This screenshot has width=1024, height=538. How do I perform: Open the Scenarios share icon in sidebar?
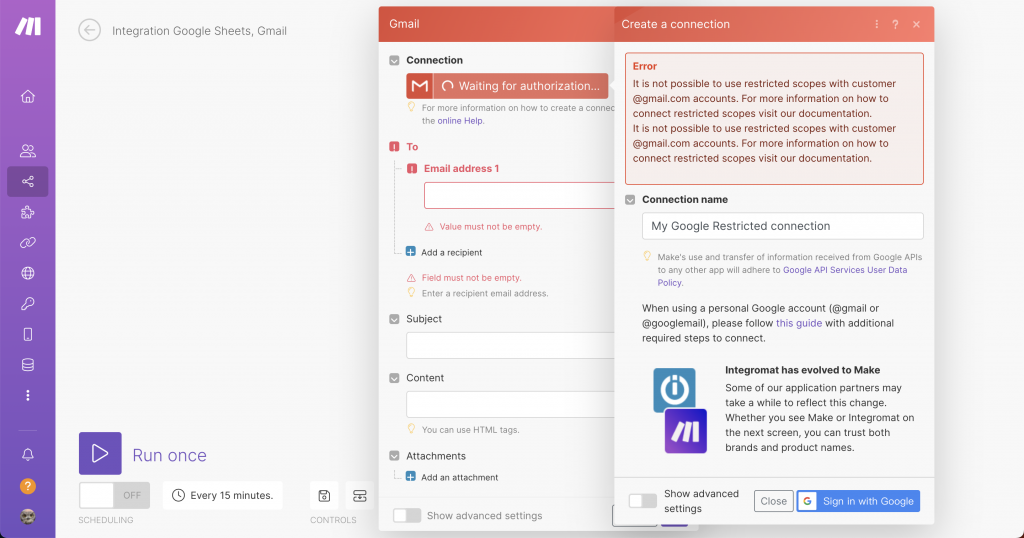[x=27, y=182]
